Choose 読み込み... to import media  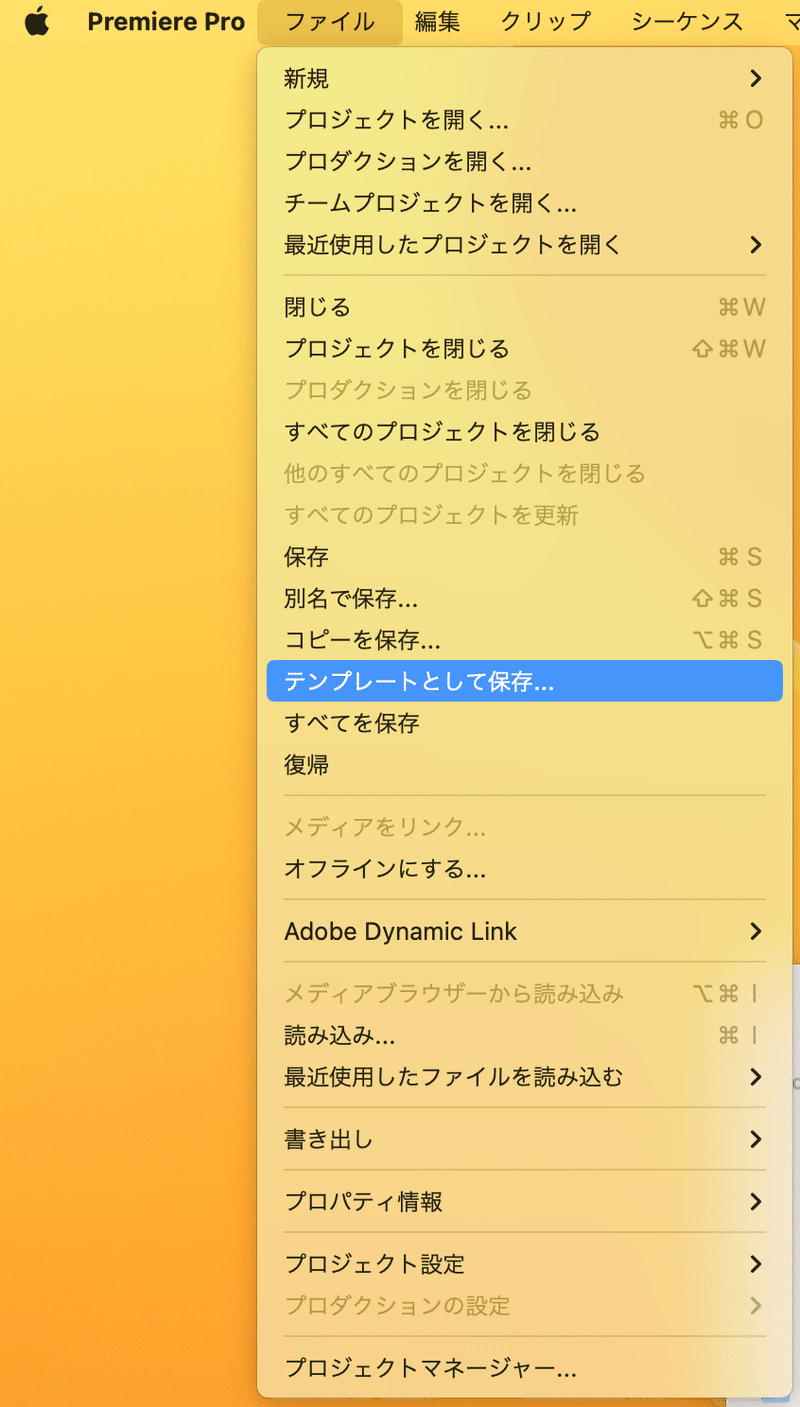coord(525,1035)
